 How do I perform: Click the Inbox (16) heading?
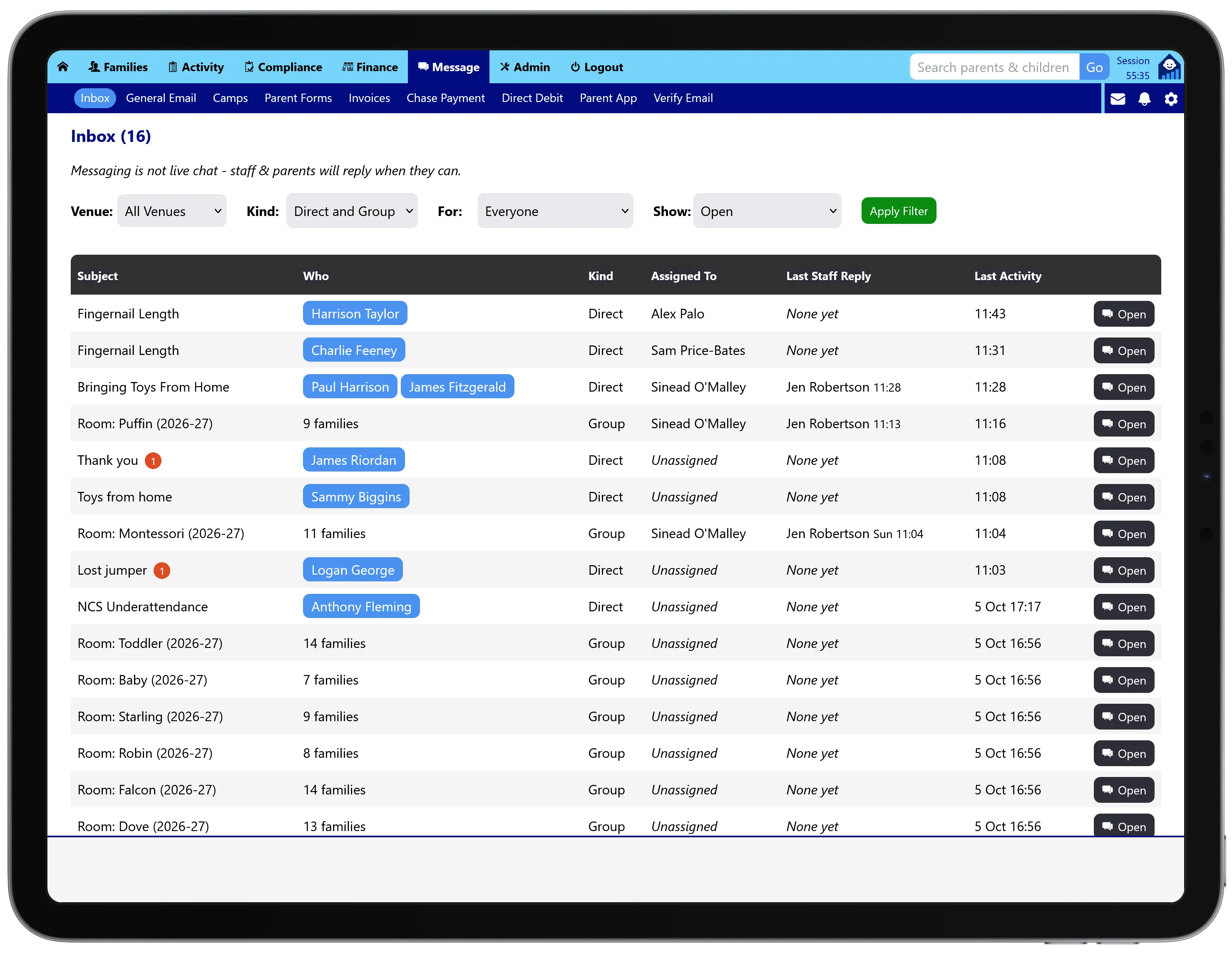click(111, 136)
